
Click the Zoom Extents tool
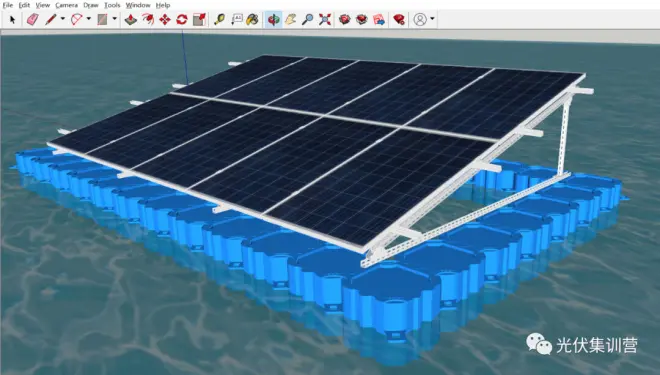[325, 19]
